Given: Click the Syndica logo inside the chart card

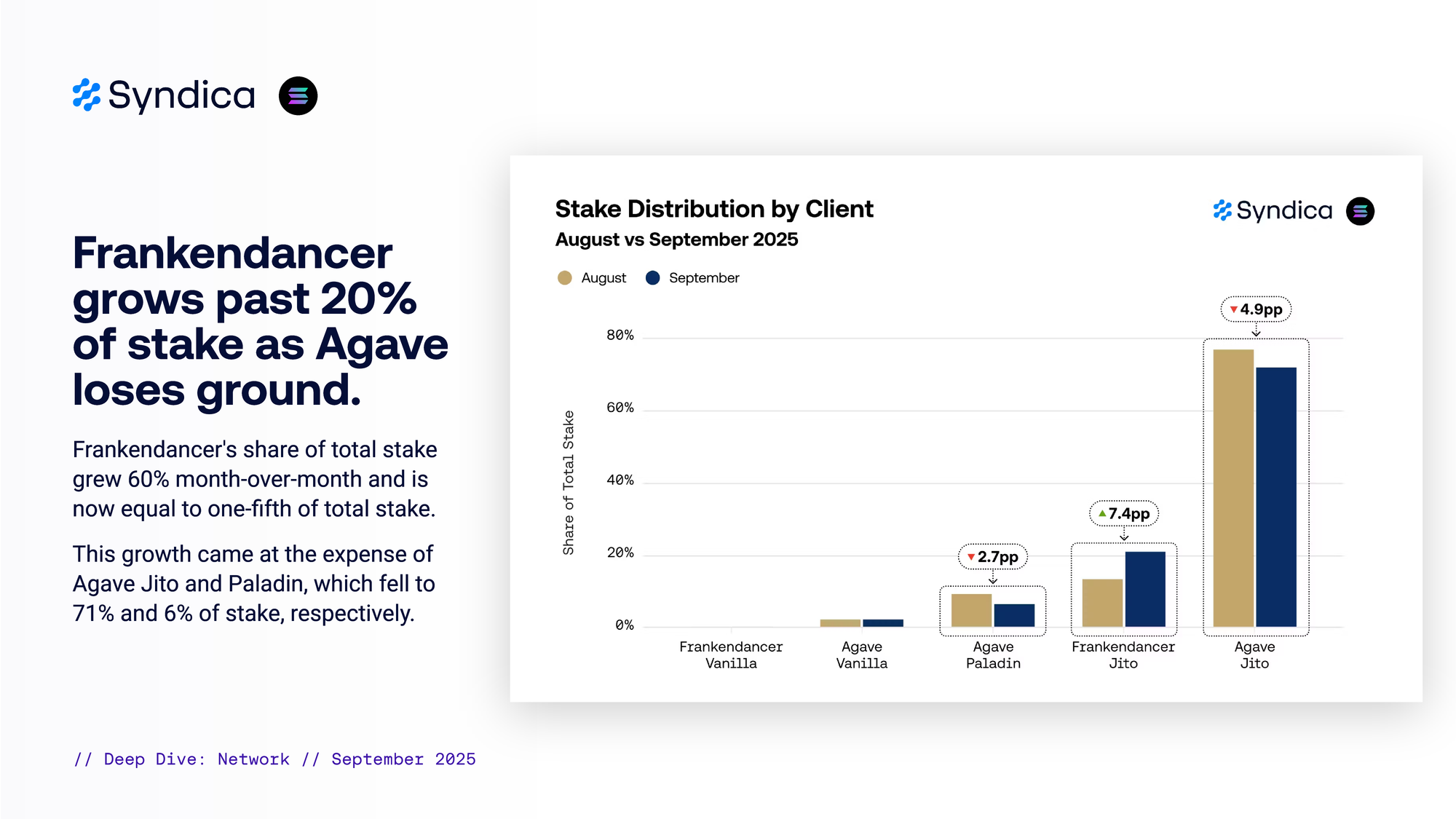Looking at the screenshot, I should coord(1273,211).
